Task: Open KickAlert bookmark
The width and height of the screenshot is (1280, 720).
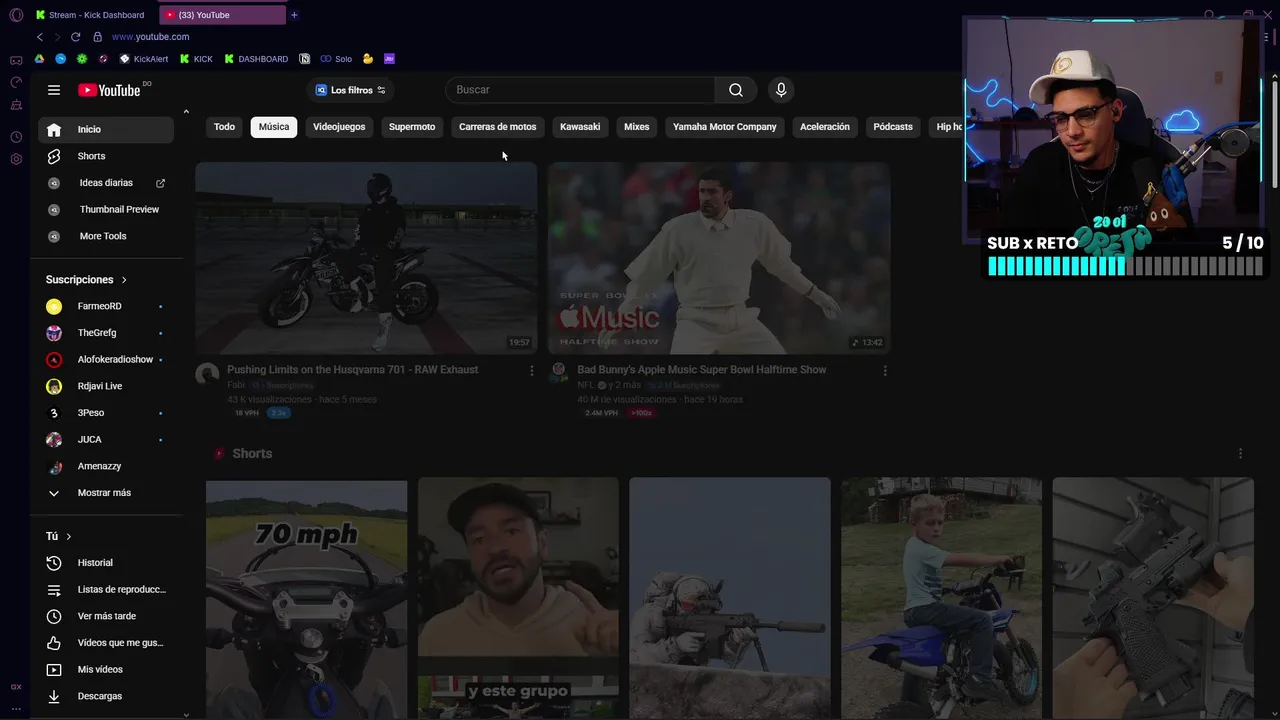Action: pyautogui.click(x=144, y=59)
